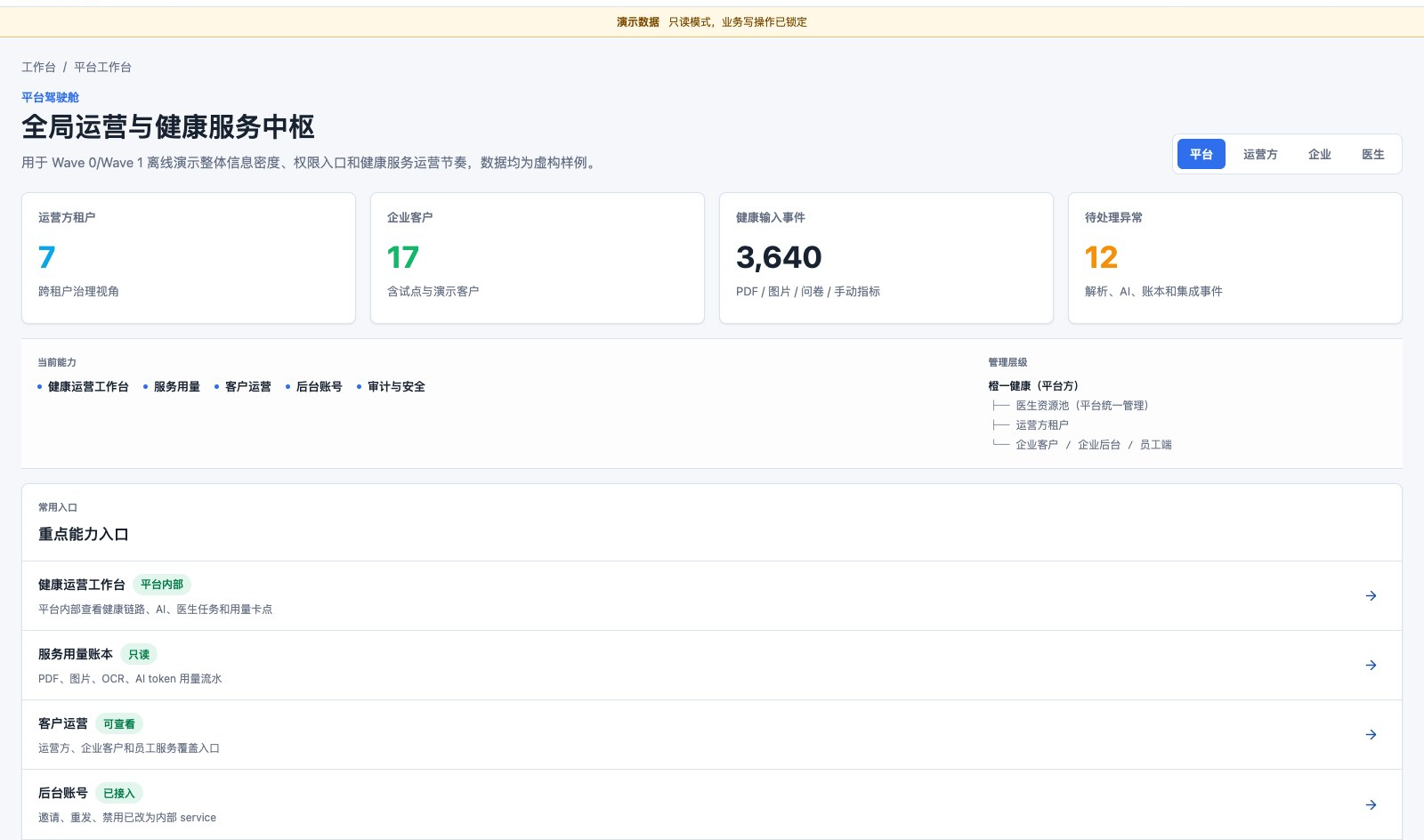The image size is (1424, 840).
Task: Select the 企业客户 stat value 17
Action: pos(402,257)
